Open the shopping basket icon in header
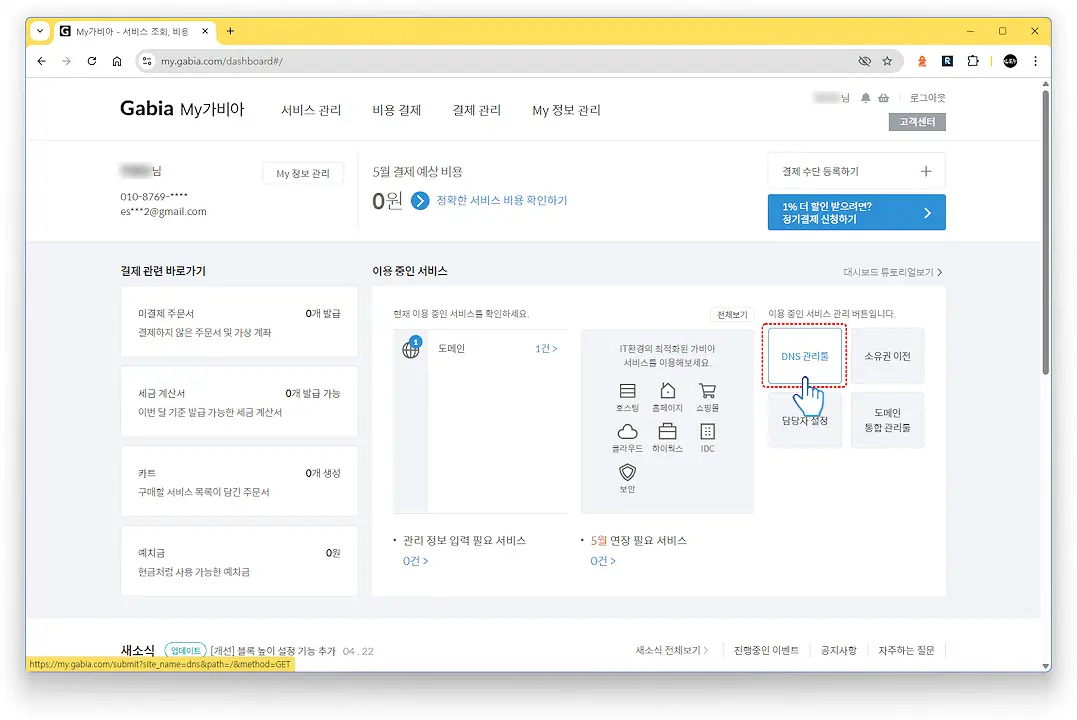The image size is (1077, 720). click(x=883, y=98)
